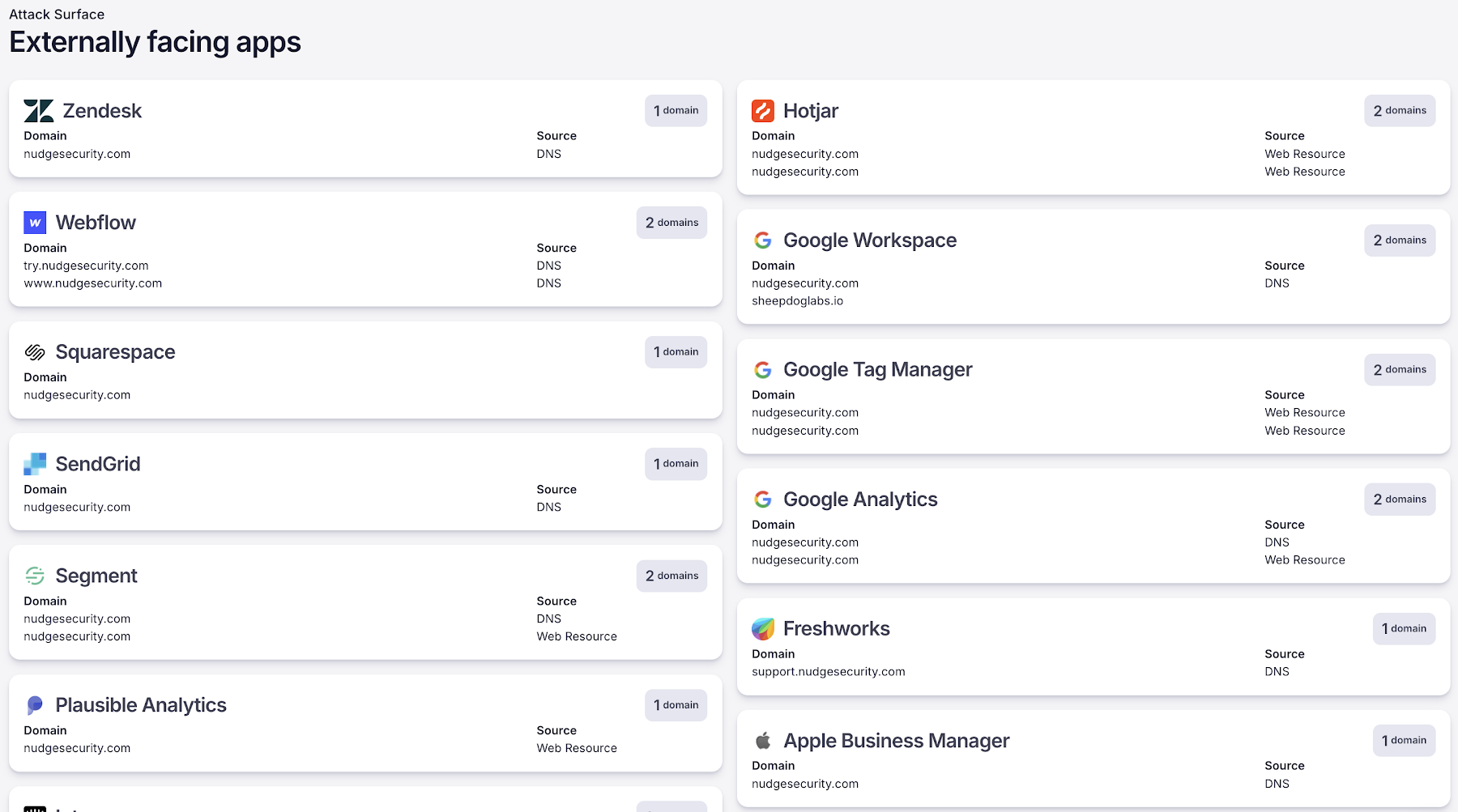Click the Zendesk logo icon
The height and width of the screenshot is (812, 1458).
[x=39, y=111]
